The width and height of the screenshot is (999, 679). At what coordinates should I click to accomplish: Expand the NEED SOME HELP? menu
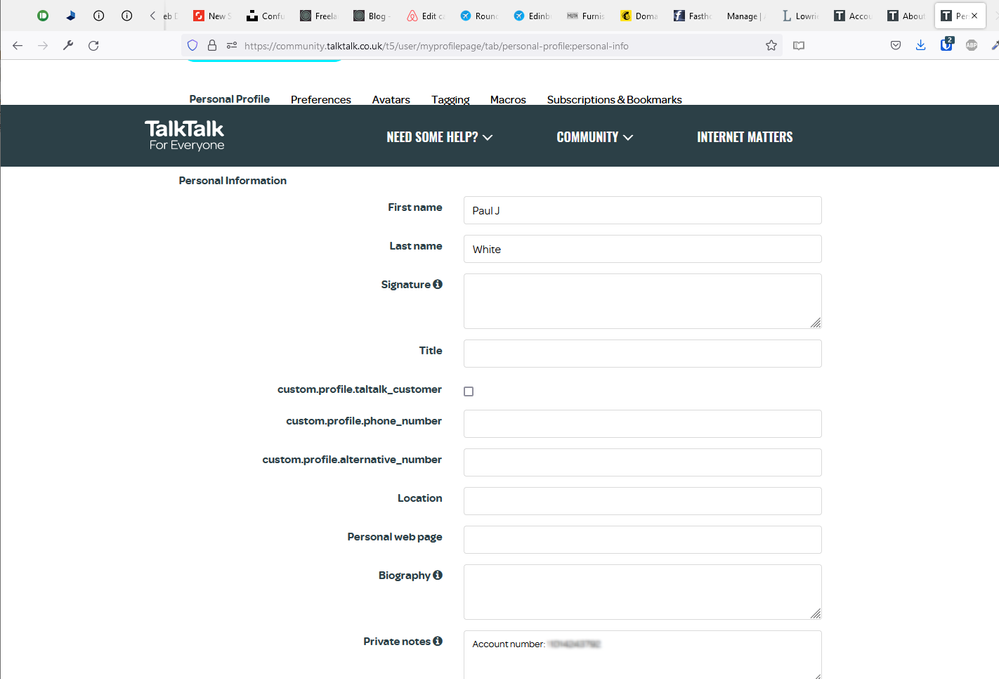[440, 137]
